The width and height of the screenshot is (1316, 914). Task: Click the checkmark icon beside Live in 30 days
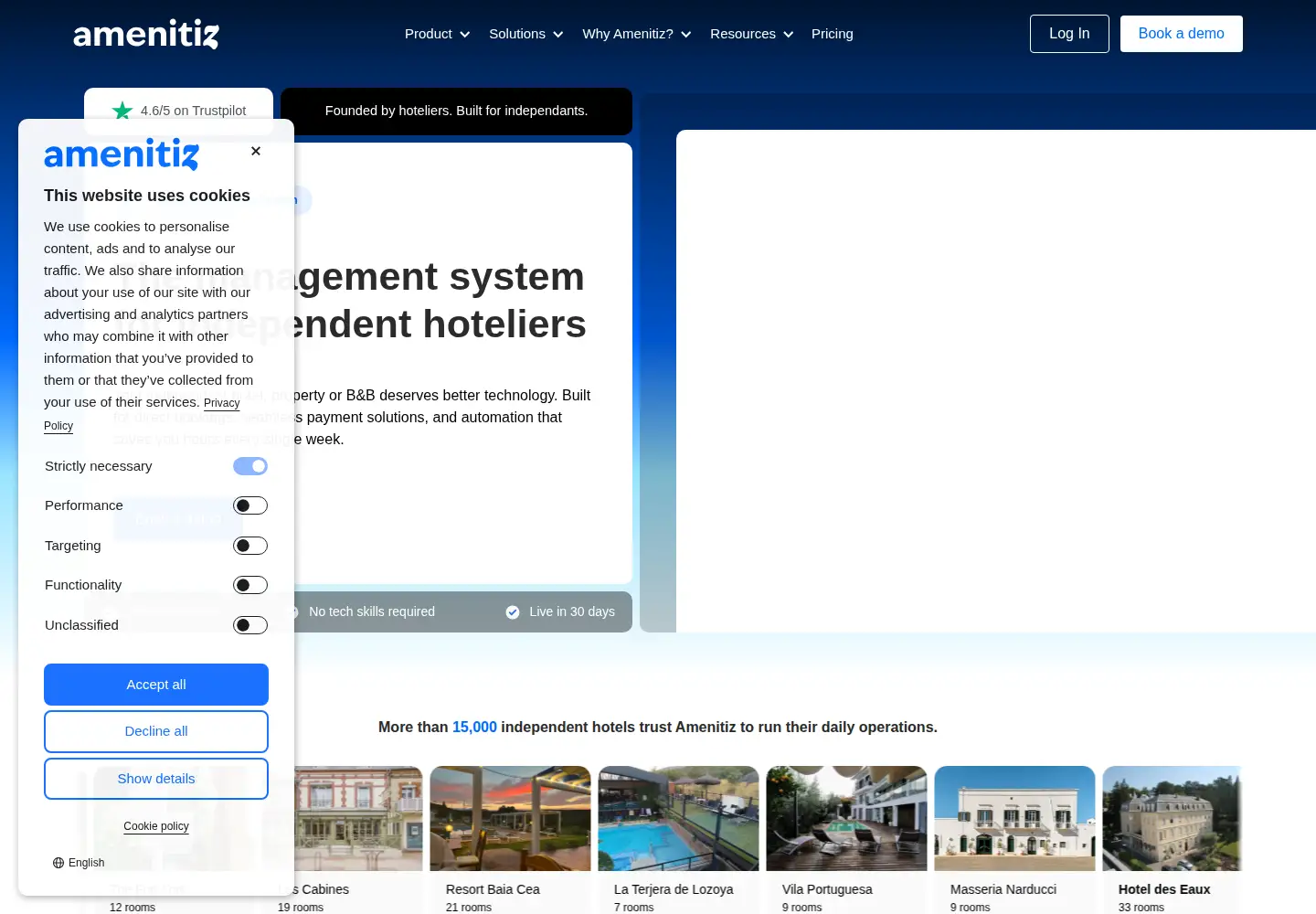513,612
